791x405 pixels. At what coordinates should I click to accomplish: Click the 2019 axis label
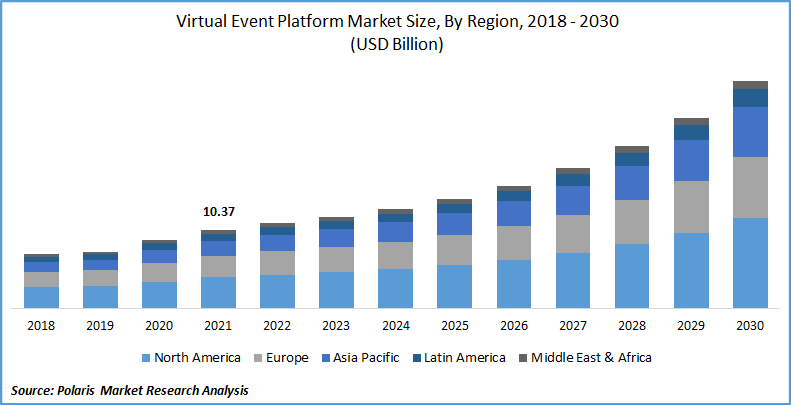click(100, 326)
